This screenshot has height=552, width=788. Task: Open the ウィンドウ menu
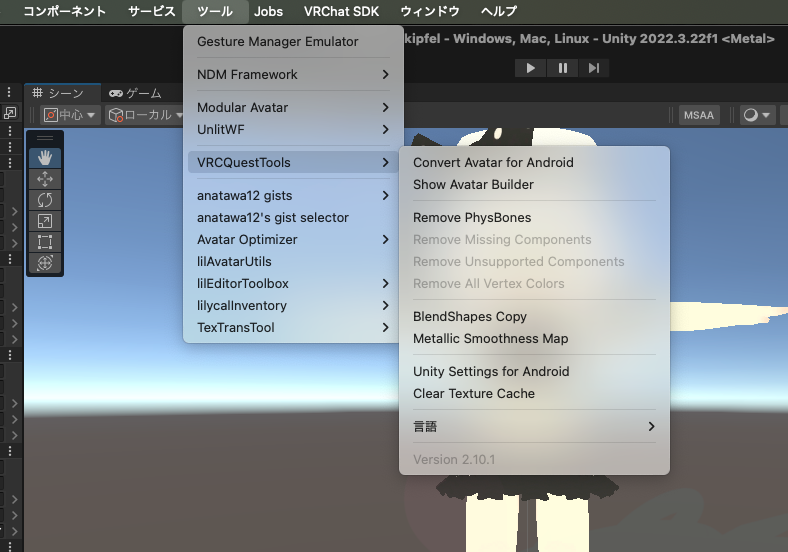[x=430, y=11]
